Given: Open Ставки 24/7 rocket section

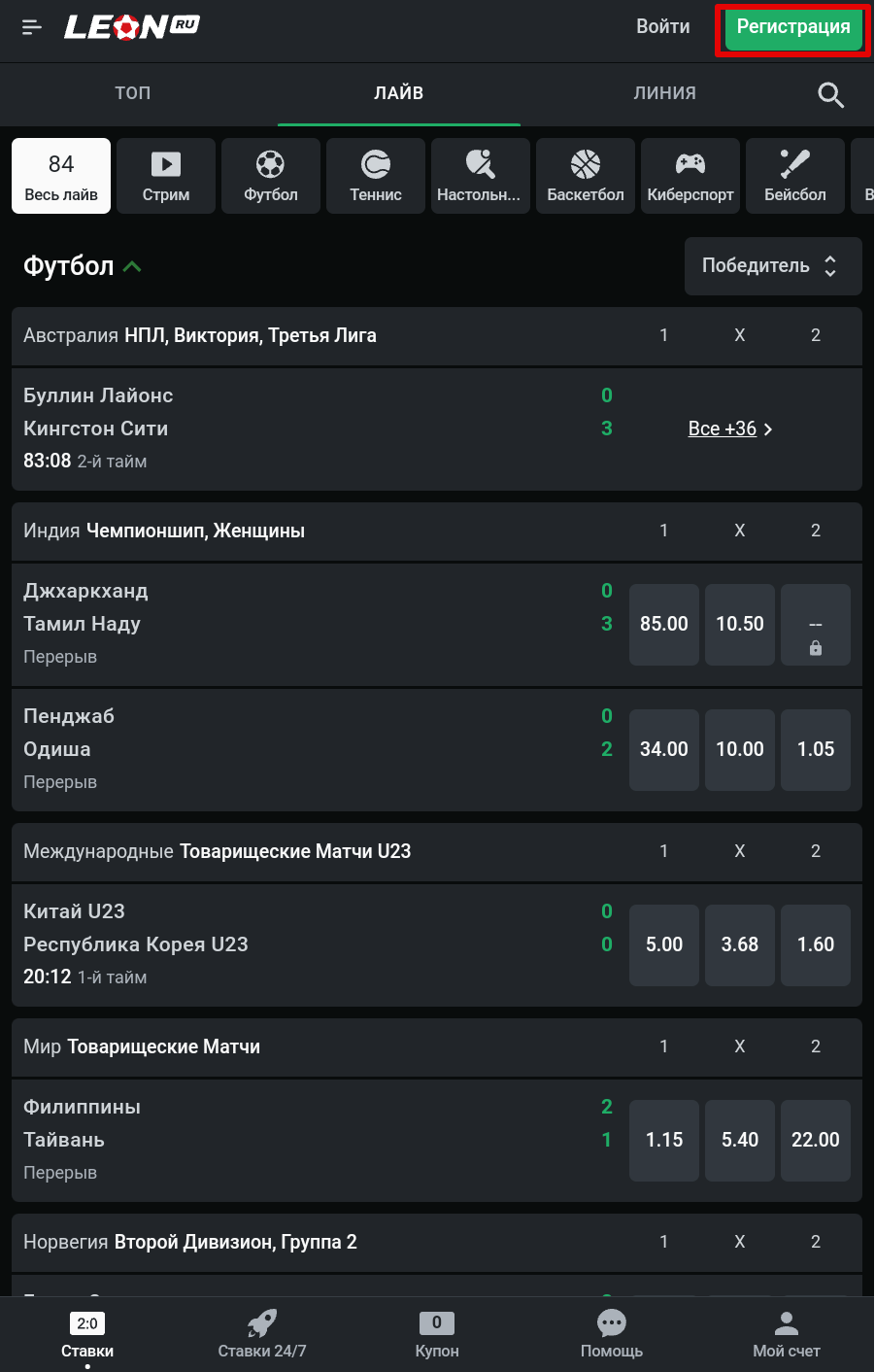Looking at the screenshot, I should click(x=262, y=1333).
